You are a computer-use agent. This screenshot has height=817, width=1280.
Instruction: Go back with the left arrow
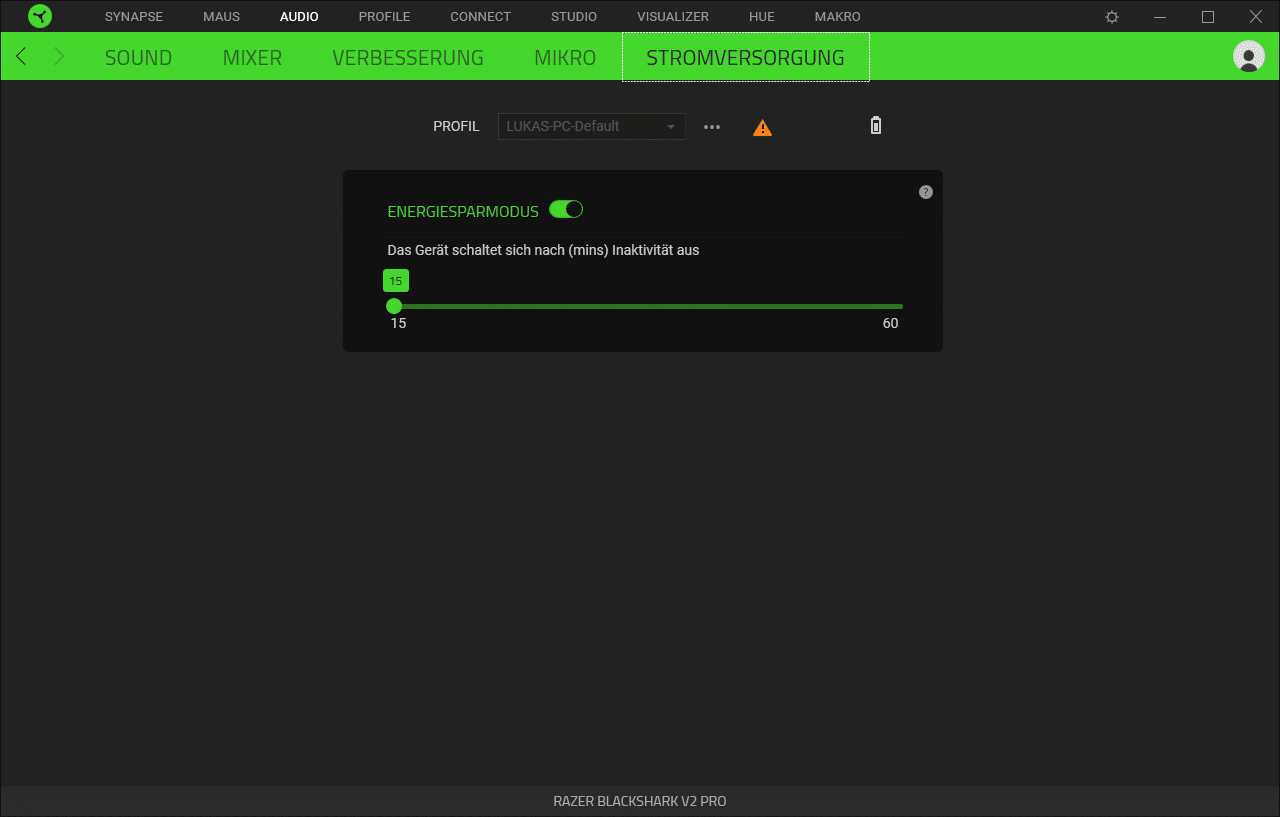[x=22, y=57]
